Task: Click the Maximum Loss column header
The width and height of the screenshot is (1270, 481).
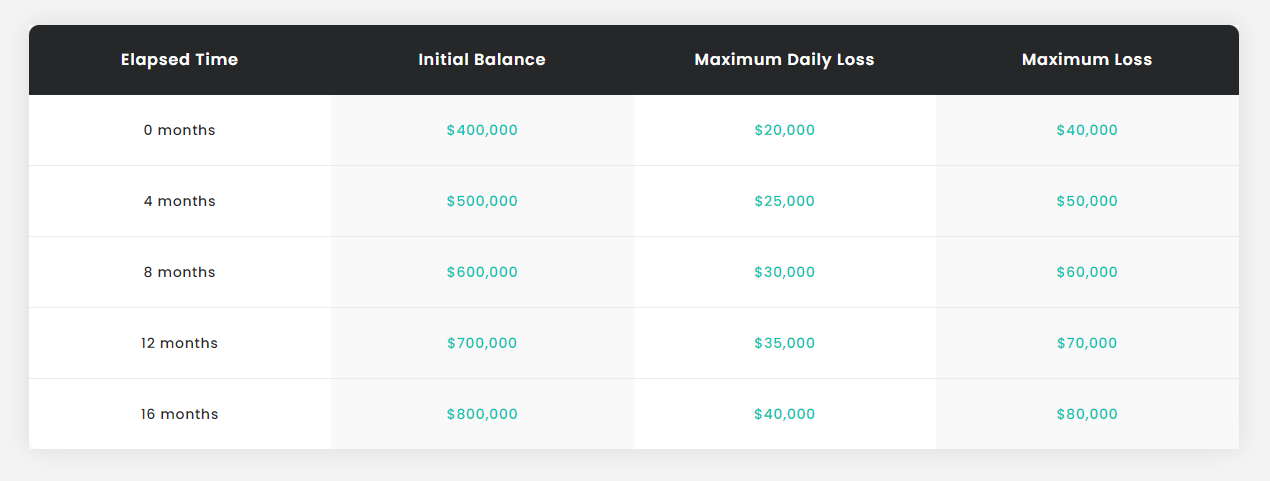Action: (1087, 60)
